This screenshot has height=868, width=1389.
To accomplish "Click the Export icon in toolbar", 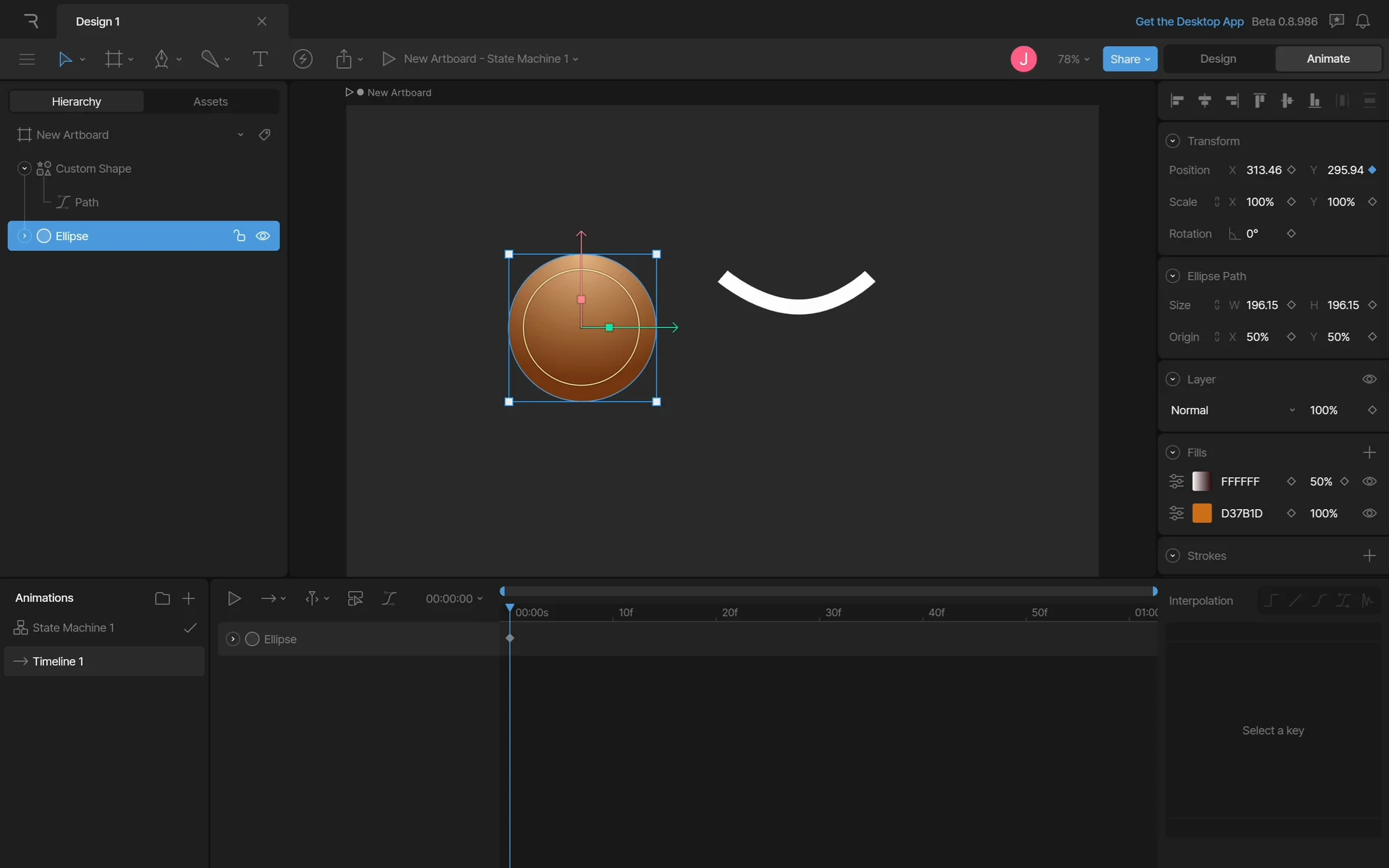I will (344, 59).
